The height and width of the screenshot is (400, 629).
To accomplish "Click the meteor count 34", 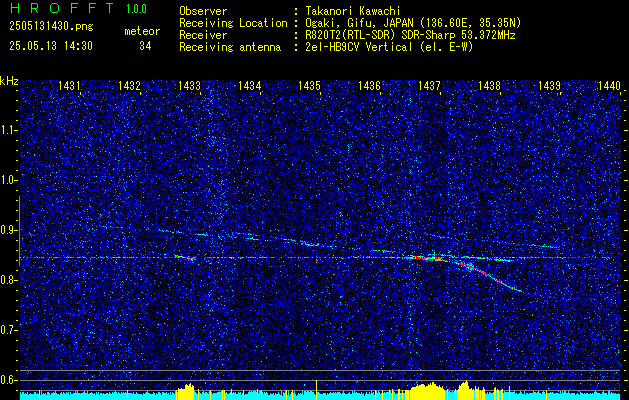I will pos(145,46).
